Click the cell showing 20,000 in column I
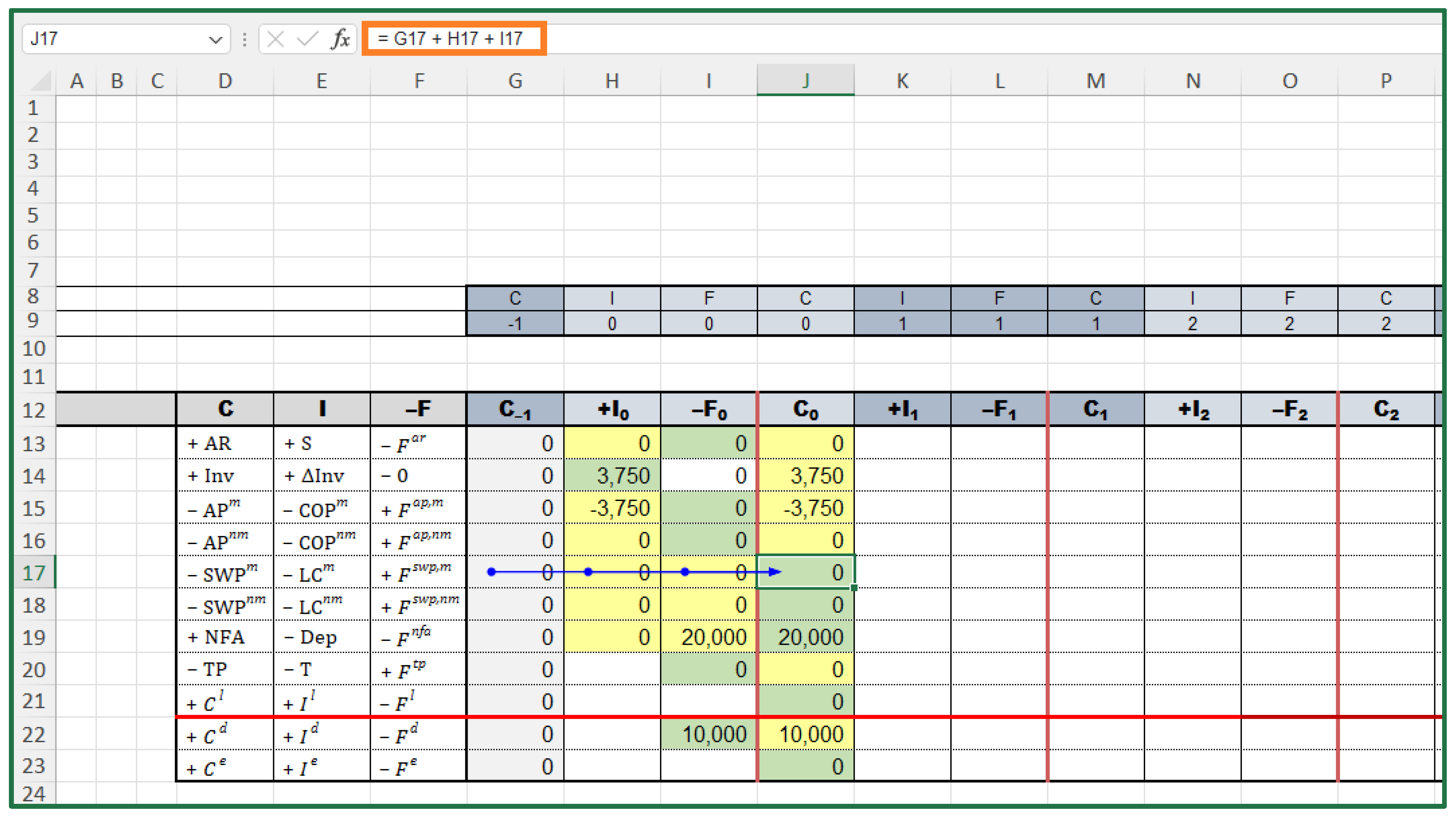The image size is (1456, 817). pos(709,637)
